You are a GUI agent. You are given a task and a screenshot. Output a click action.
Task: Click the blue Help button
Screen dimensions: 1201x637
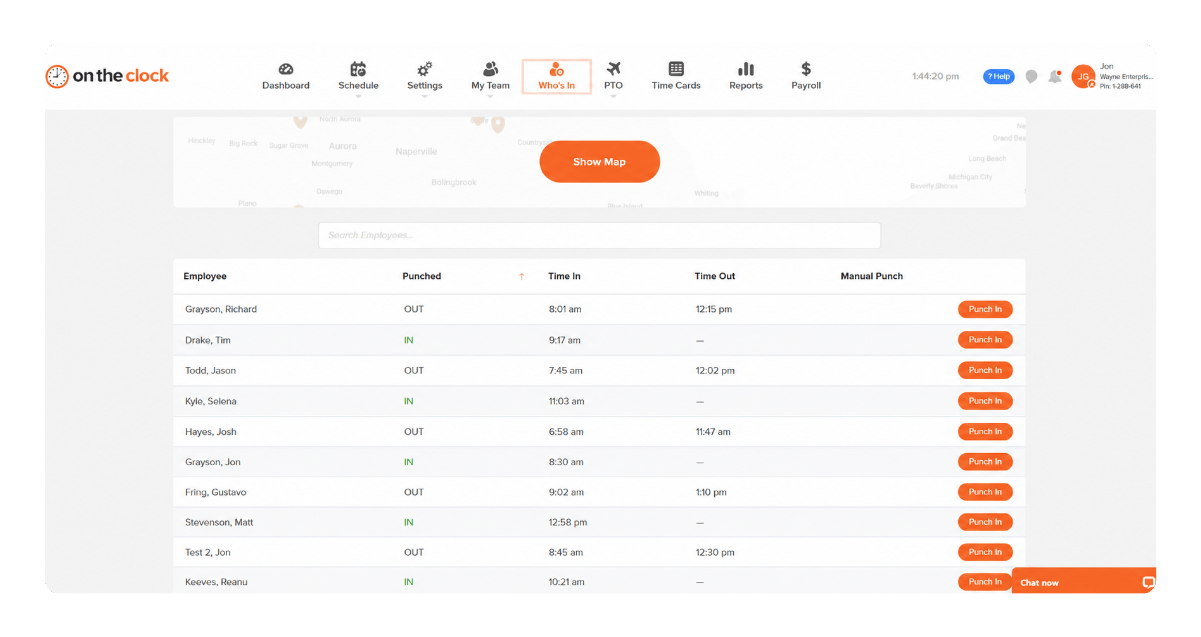click(x=998, y=76)
